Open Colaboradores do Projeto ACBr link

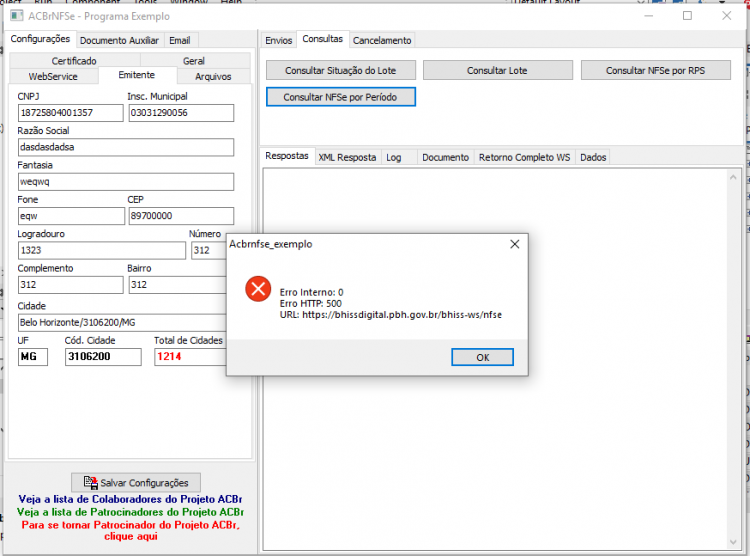click(x=130, y=499)
